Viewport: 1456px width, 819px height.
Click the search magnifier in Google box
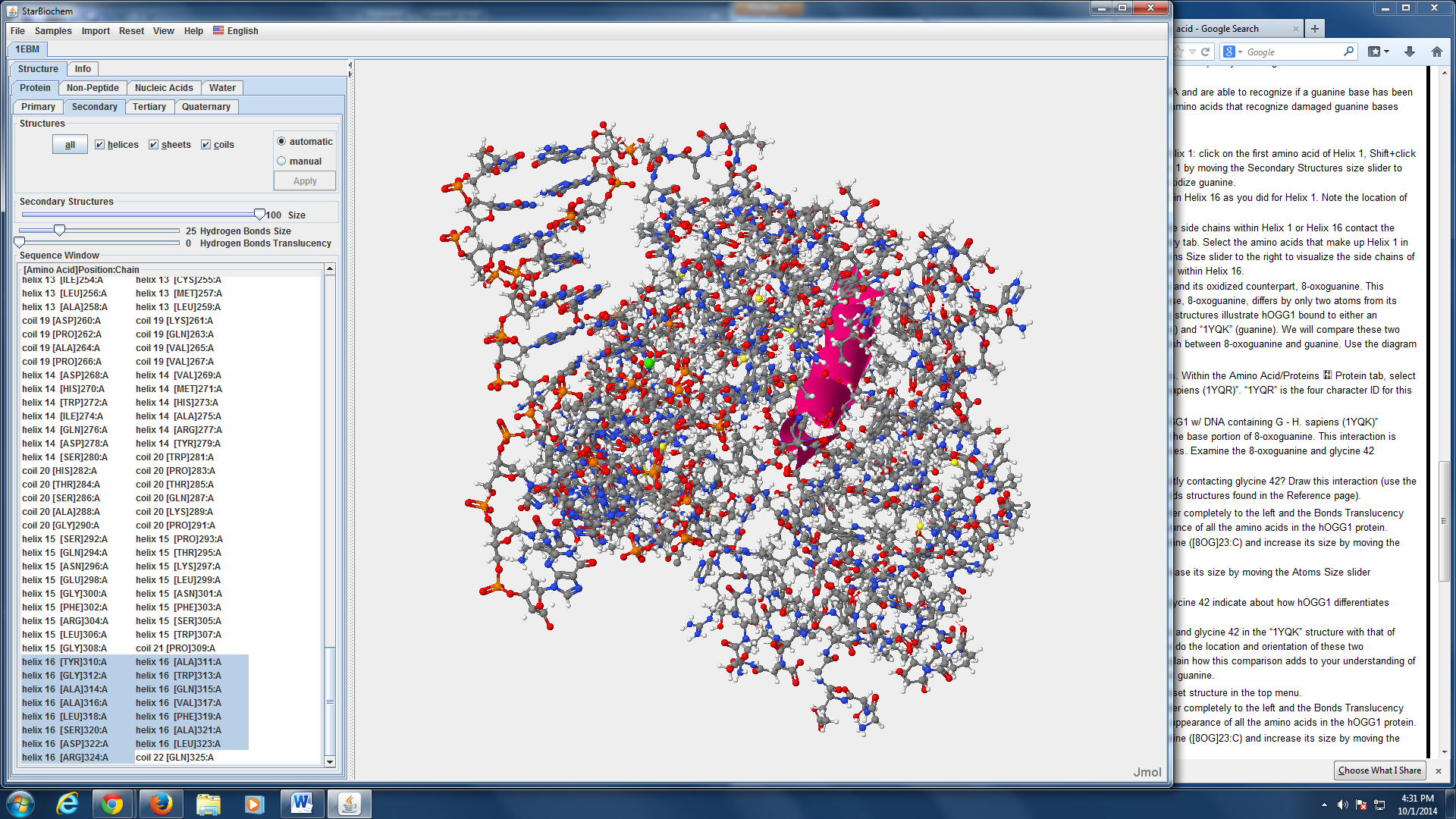[x=1348, y=52]
